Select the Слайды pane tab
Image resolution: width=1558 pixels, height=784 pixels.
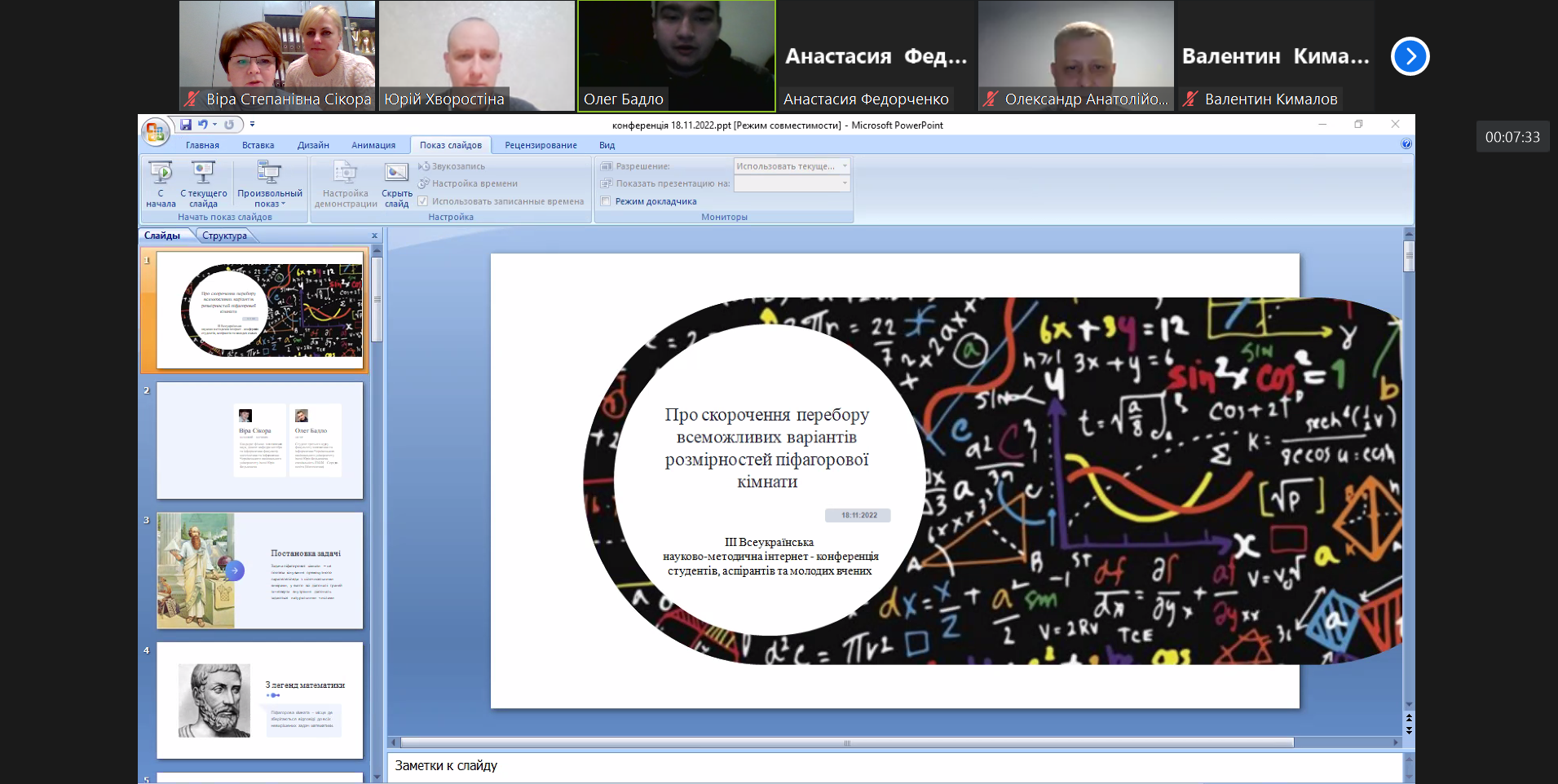tap(162, 236)
